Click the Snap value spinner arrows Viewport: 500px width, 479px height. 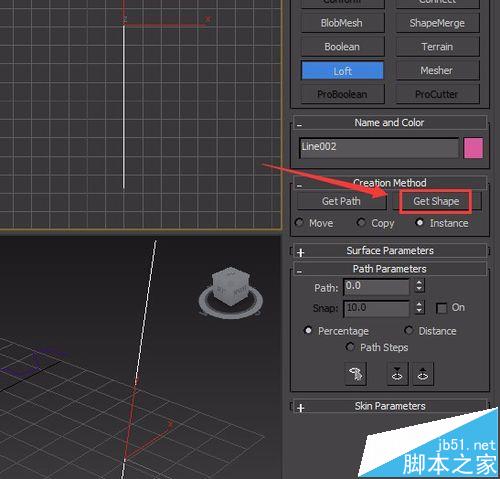tap(419, 308)
